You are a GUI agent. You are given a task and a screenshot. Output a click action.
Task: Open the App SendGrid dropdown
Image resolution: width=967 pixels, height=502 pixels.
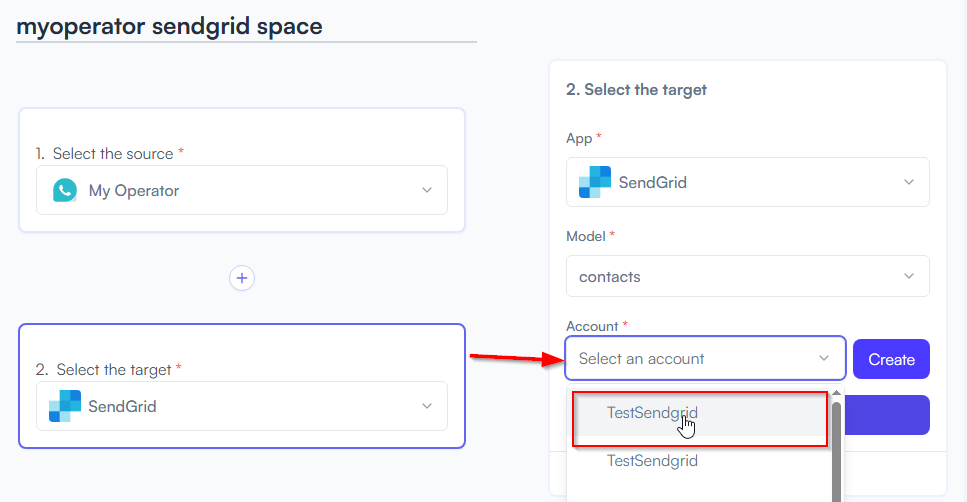pyautogui.click(x=747, y=182)
